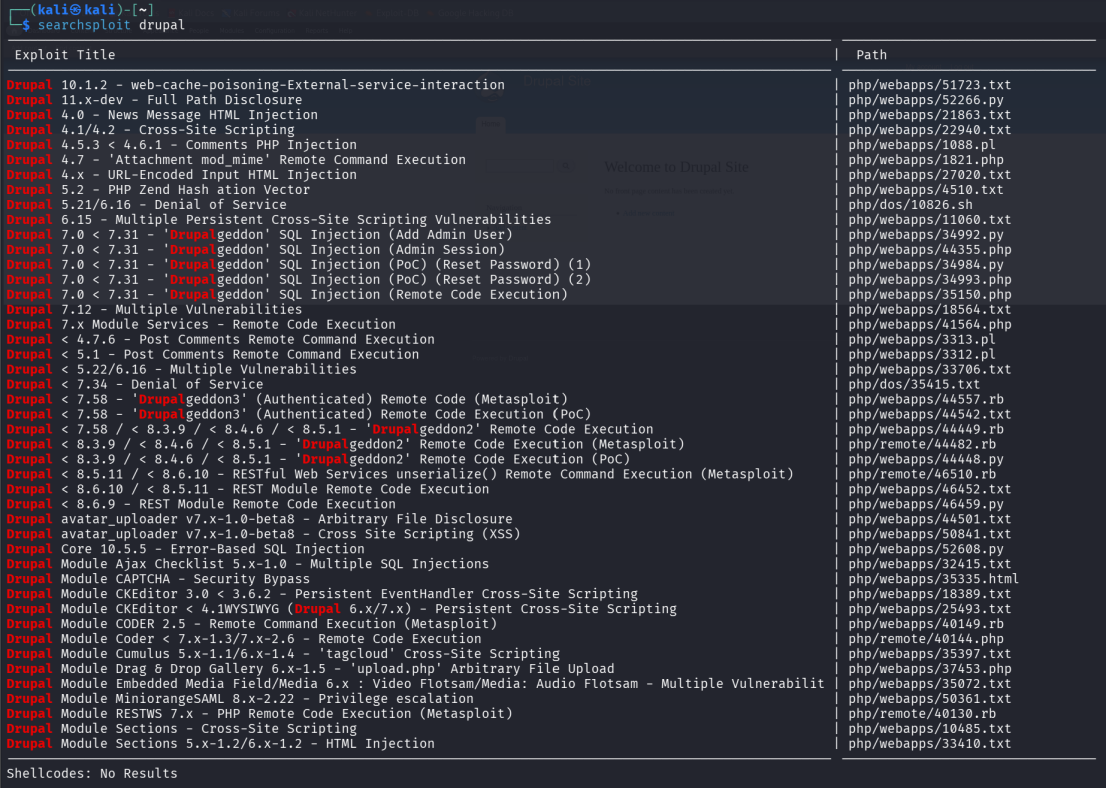
Task: Click the Module CODER 2.5 Remote Command Execution title
Action: click(252, 624)
